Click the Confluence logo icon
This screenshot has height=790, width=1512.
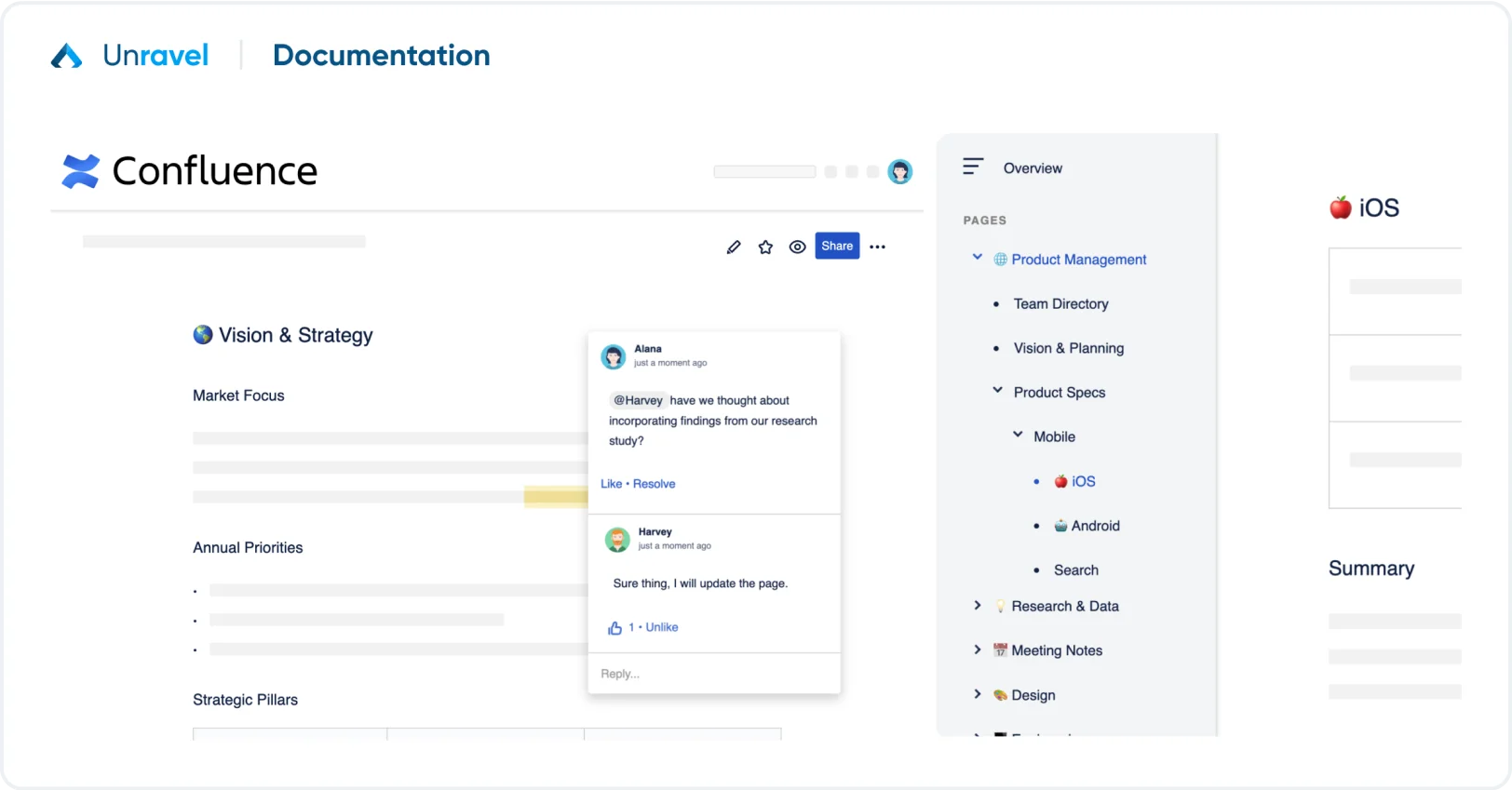(x=80, y=171)
